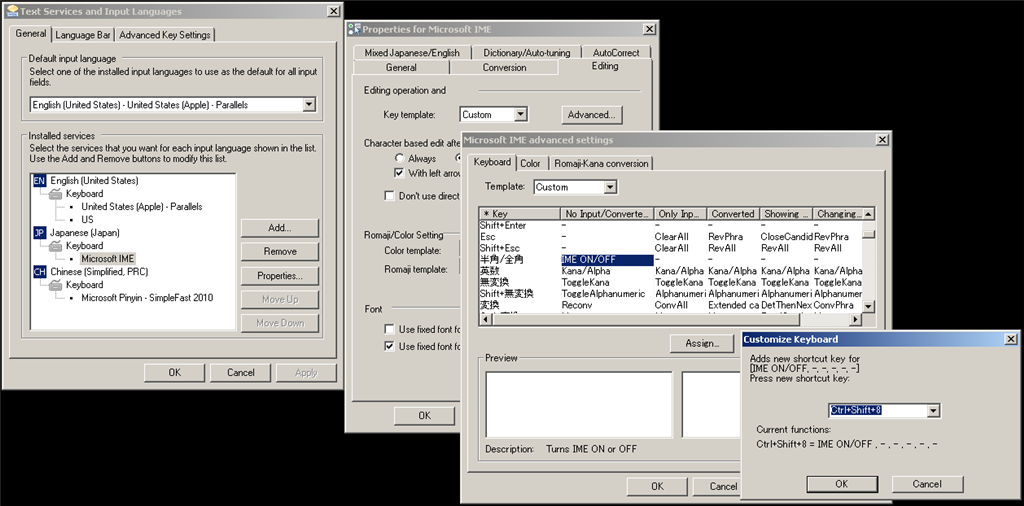Click the Extended ca cell
The image size is (1024, 506).
(733, 305)
